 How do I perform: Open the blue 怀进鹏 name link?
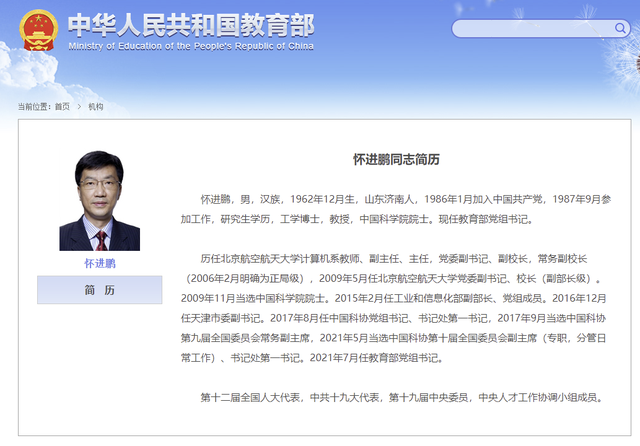pyautogui.click(x=99, y=263)
